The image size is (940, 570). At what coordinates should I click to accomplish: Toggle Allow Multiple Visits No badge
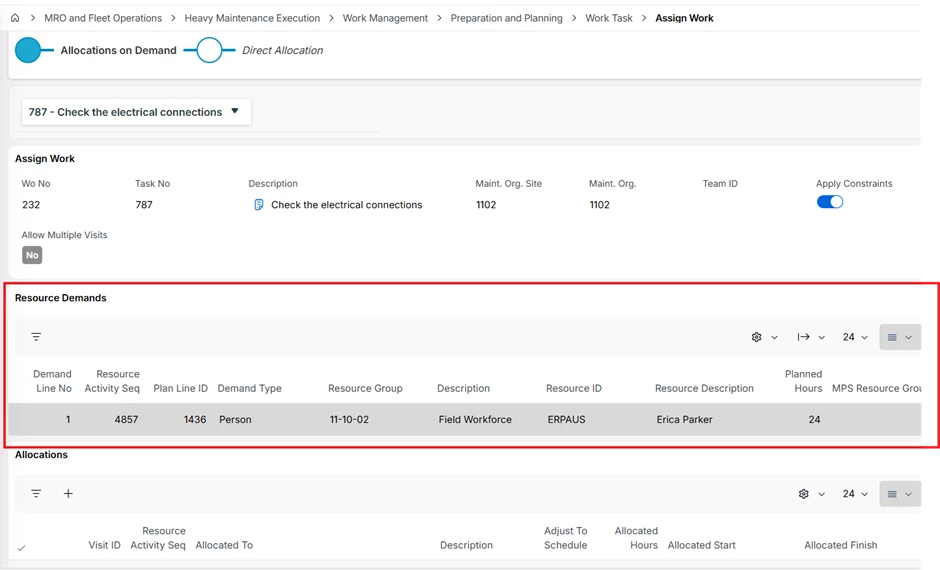pos(32,255)
